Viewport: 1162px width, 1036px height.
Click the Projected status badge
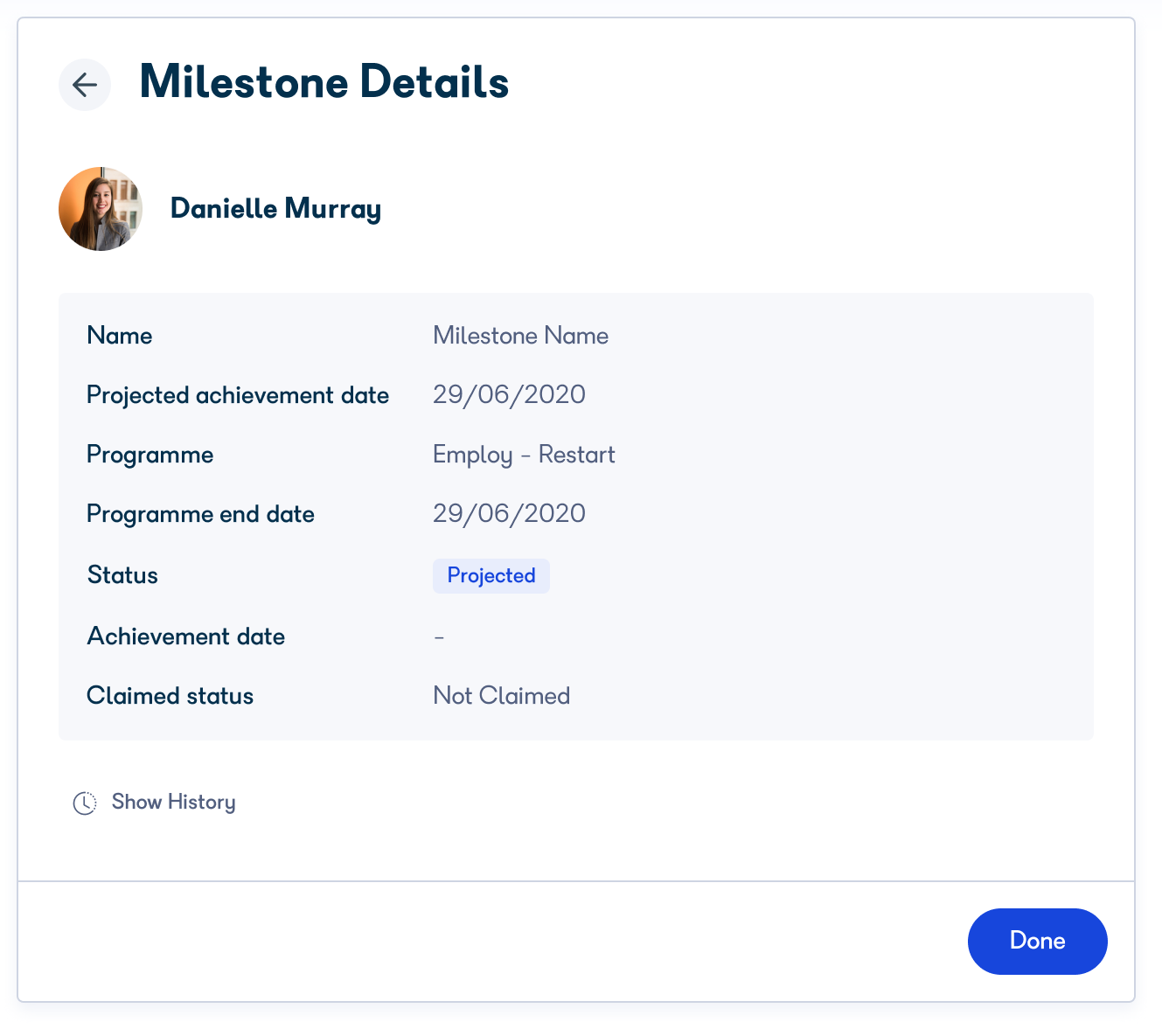pyautogui.click(x=491, y=575)
